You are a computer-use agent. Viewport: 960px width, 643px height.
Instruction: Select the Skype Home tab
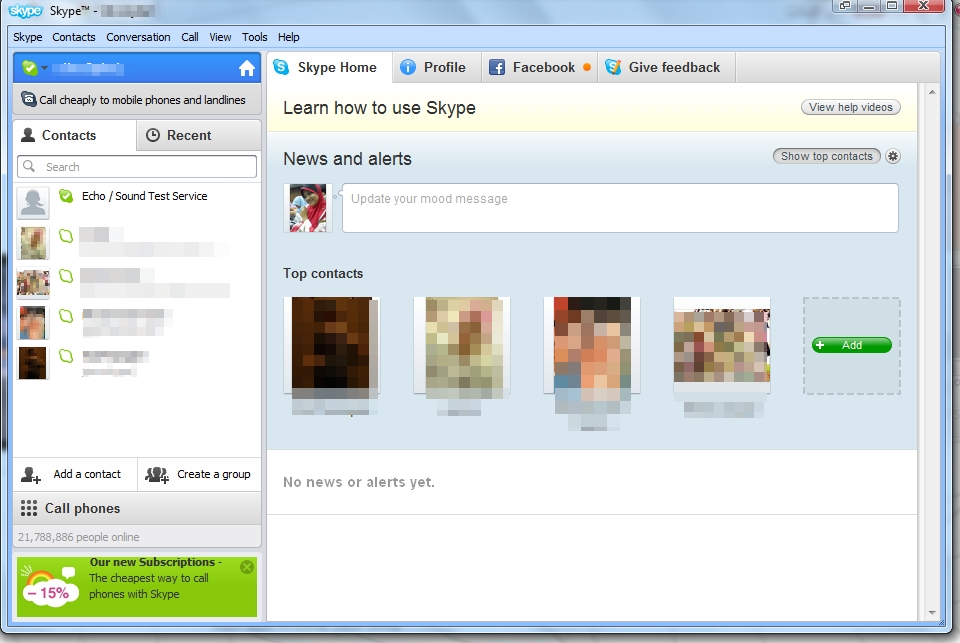[x=329, y=67]
